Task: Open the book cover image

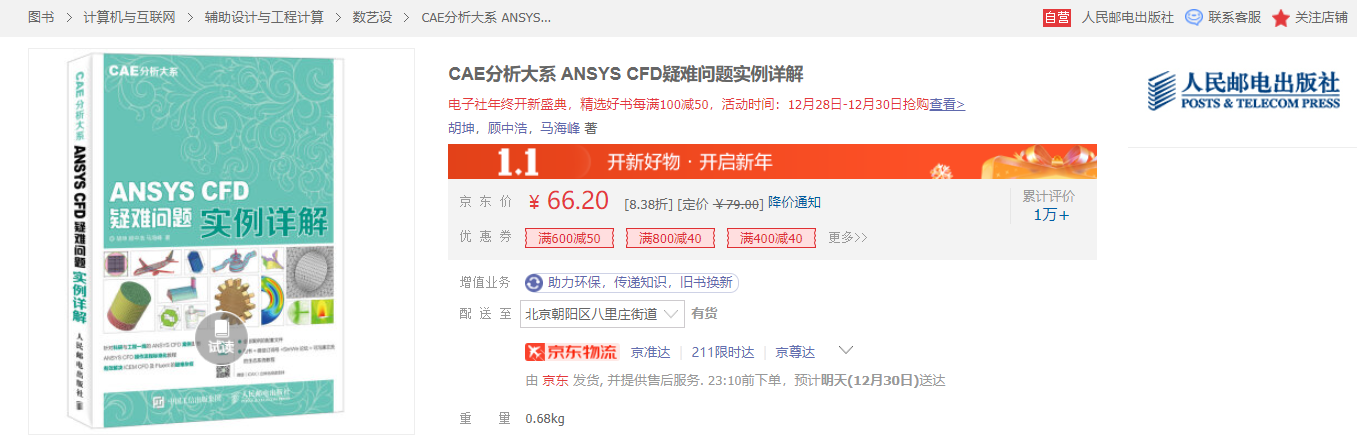Action: 221,241
